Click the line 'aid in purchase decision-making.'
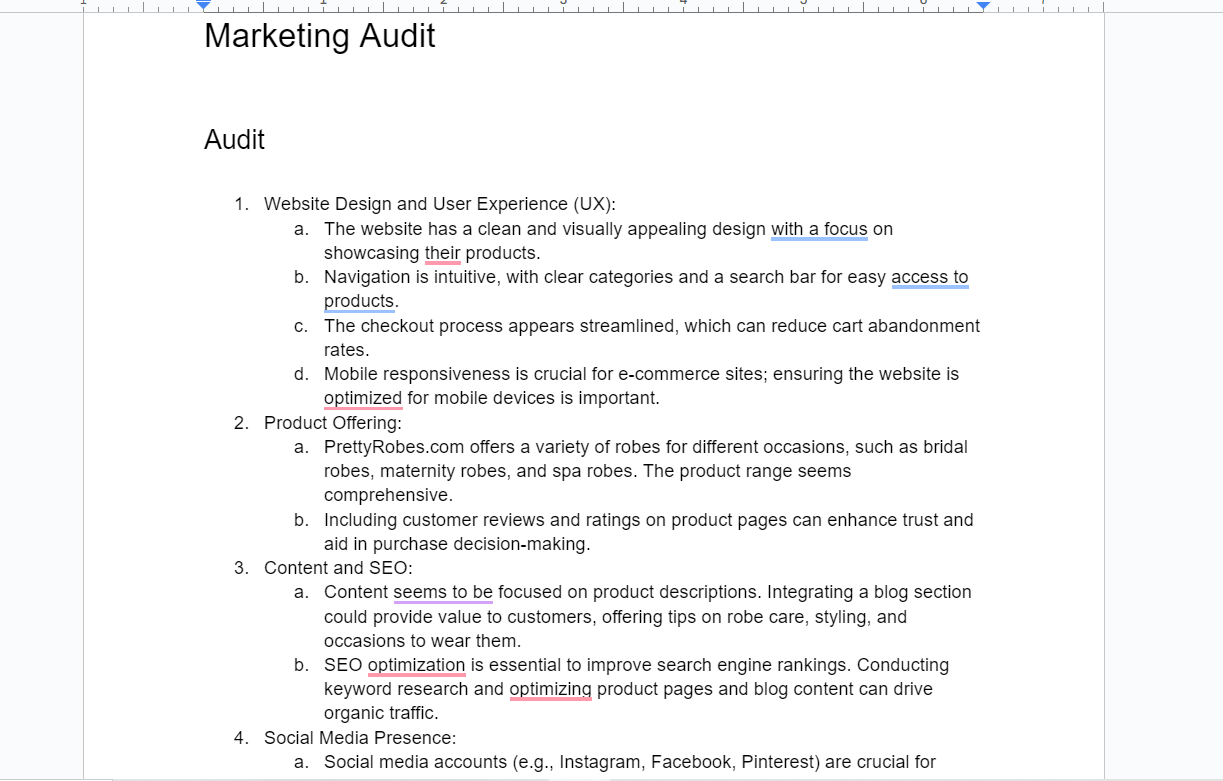The image size is (1223, 781). 457,544
